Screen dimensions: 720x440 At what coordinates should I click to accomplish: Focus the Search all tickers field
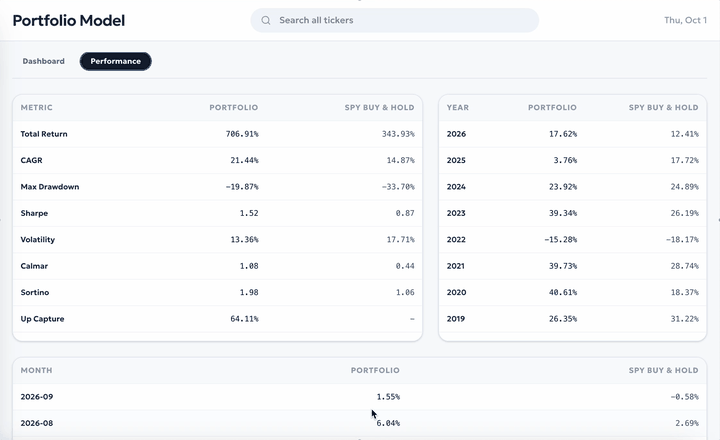click(x=394, y=20)
